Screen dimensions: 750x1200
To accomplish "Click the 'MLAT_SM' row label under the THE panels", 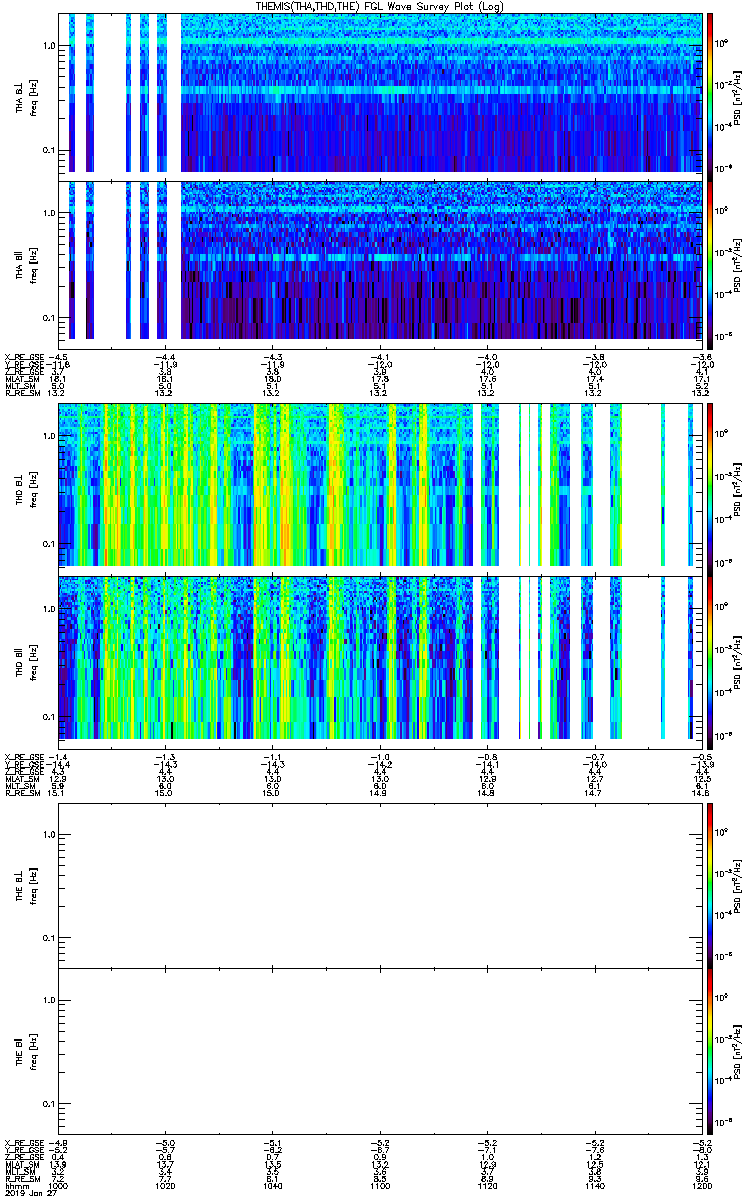I will [20, 1165].
